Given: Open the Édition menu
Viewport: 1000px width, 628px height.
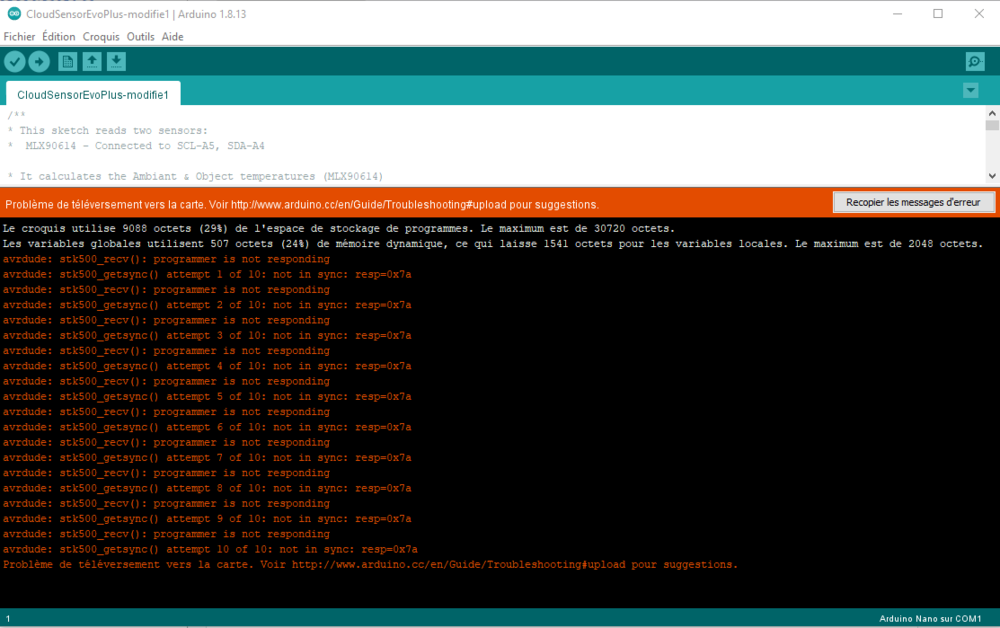Looking at the screenshot, I should [59, 37].
